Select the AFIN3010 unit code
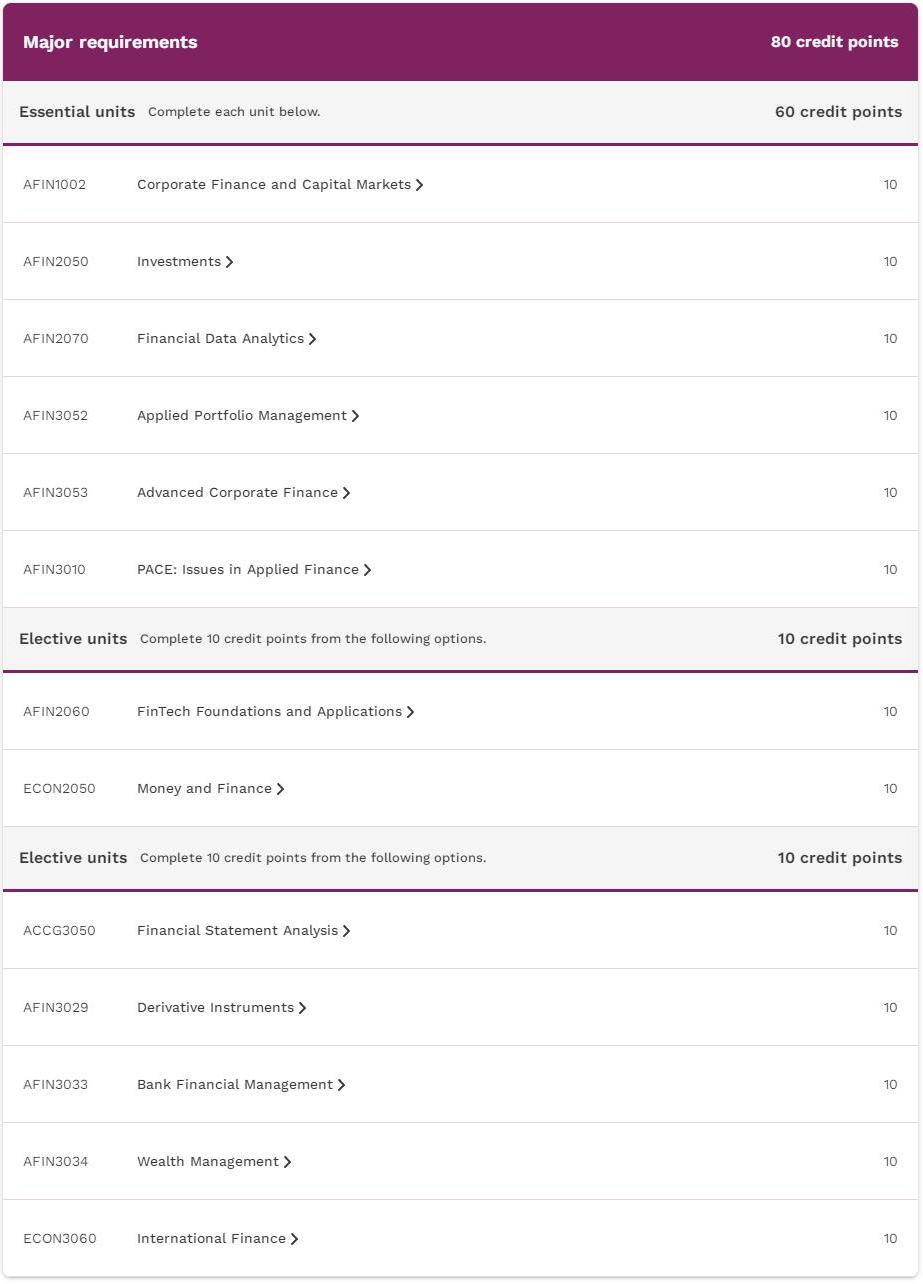 tap(55, 570)
